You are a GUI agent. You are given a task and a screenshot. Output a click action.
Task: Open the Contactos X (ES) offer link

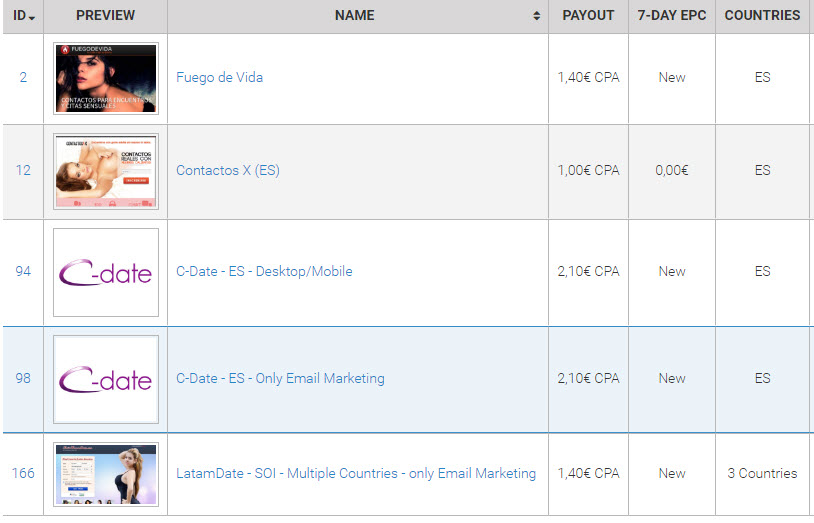click(x=227, y=170)
